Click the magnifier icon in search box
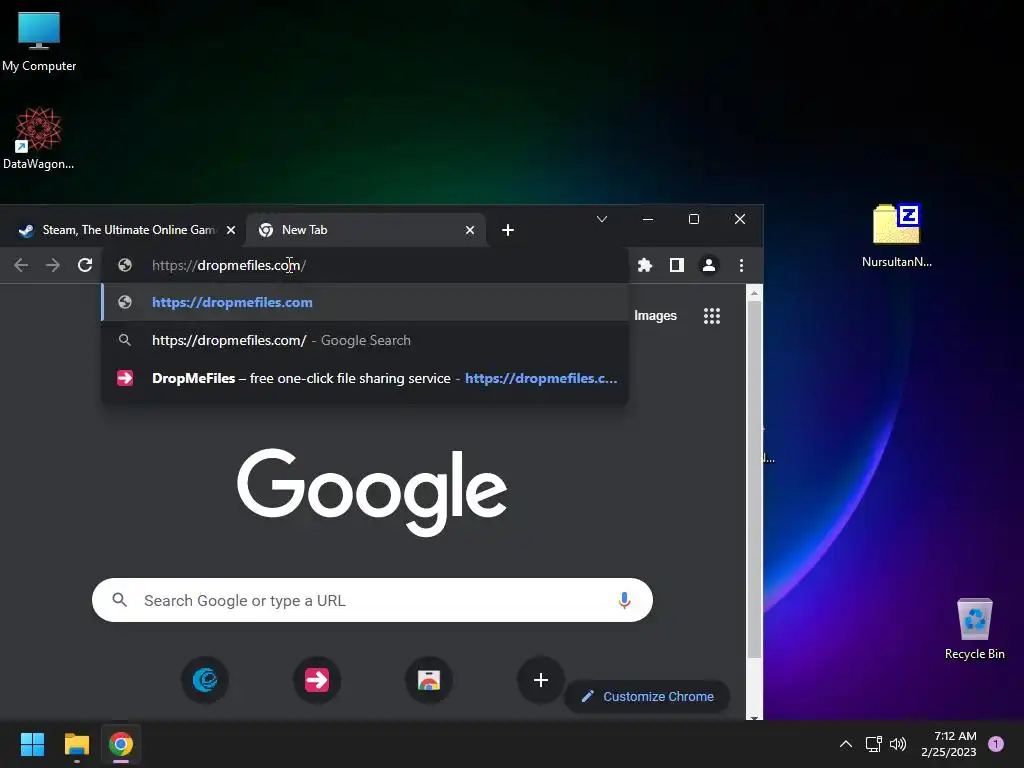 (120, 600)
